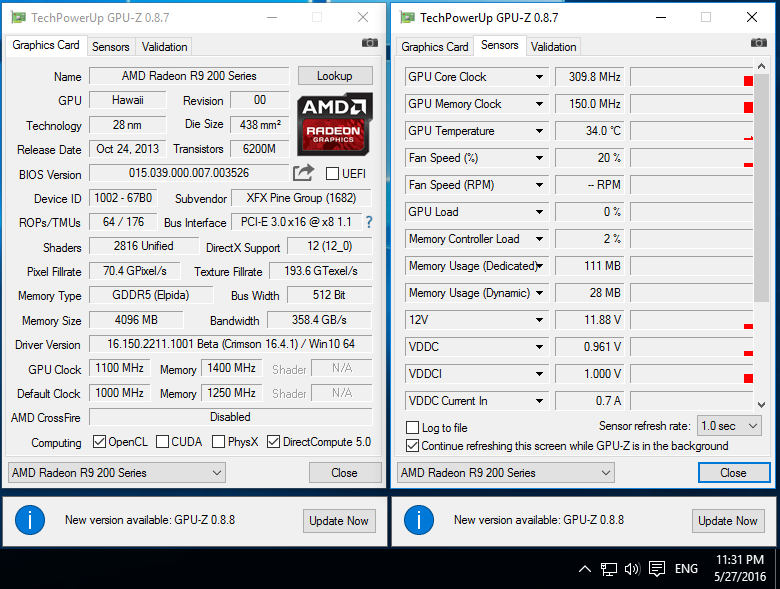
Task: Click the screenshot camera icon in left GPU-Z window
Action: coord(370,43)
